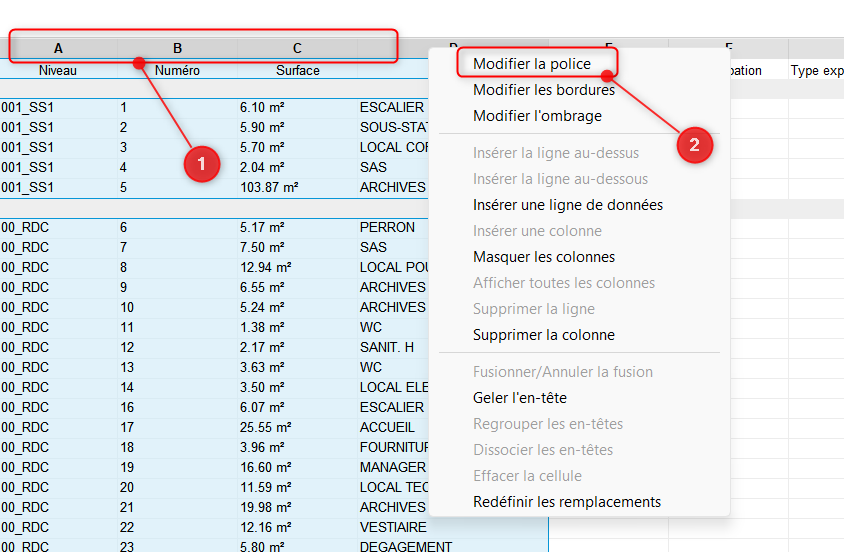Select column B header

coord(177,48)
